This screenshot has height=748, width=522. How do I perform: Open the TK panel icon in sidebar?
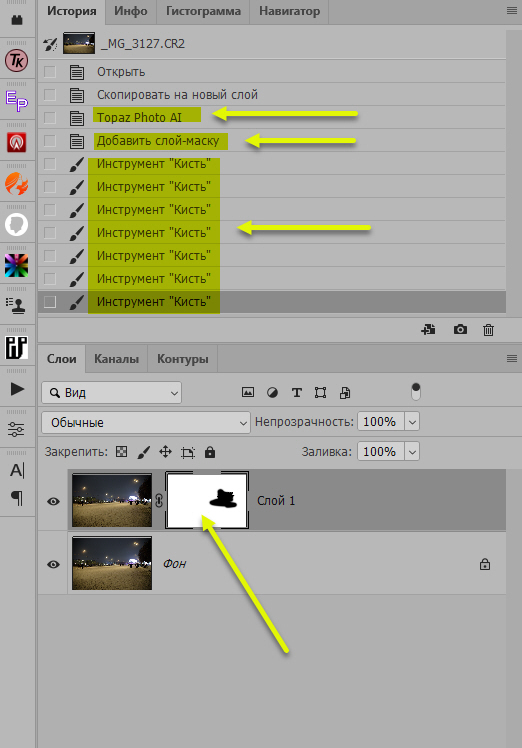[17, 61]
